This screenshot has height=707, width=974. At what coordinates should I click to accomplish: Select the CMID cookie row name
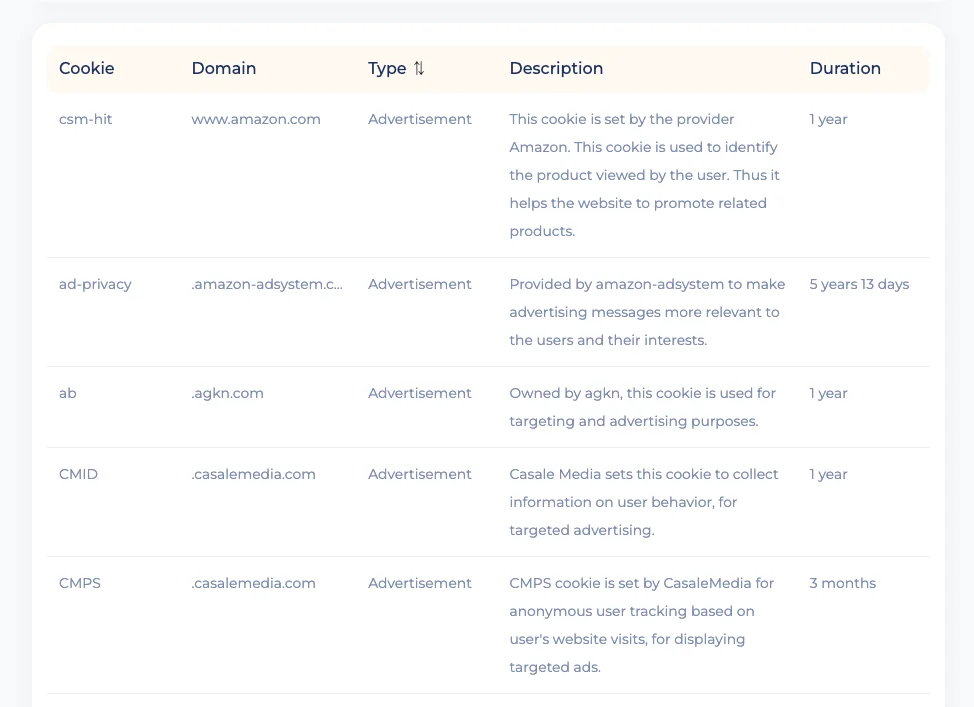pyautogui.click(x=78, y=474)
